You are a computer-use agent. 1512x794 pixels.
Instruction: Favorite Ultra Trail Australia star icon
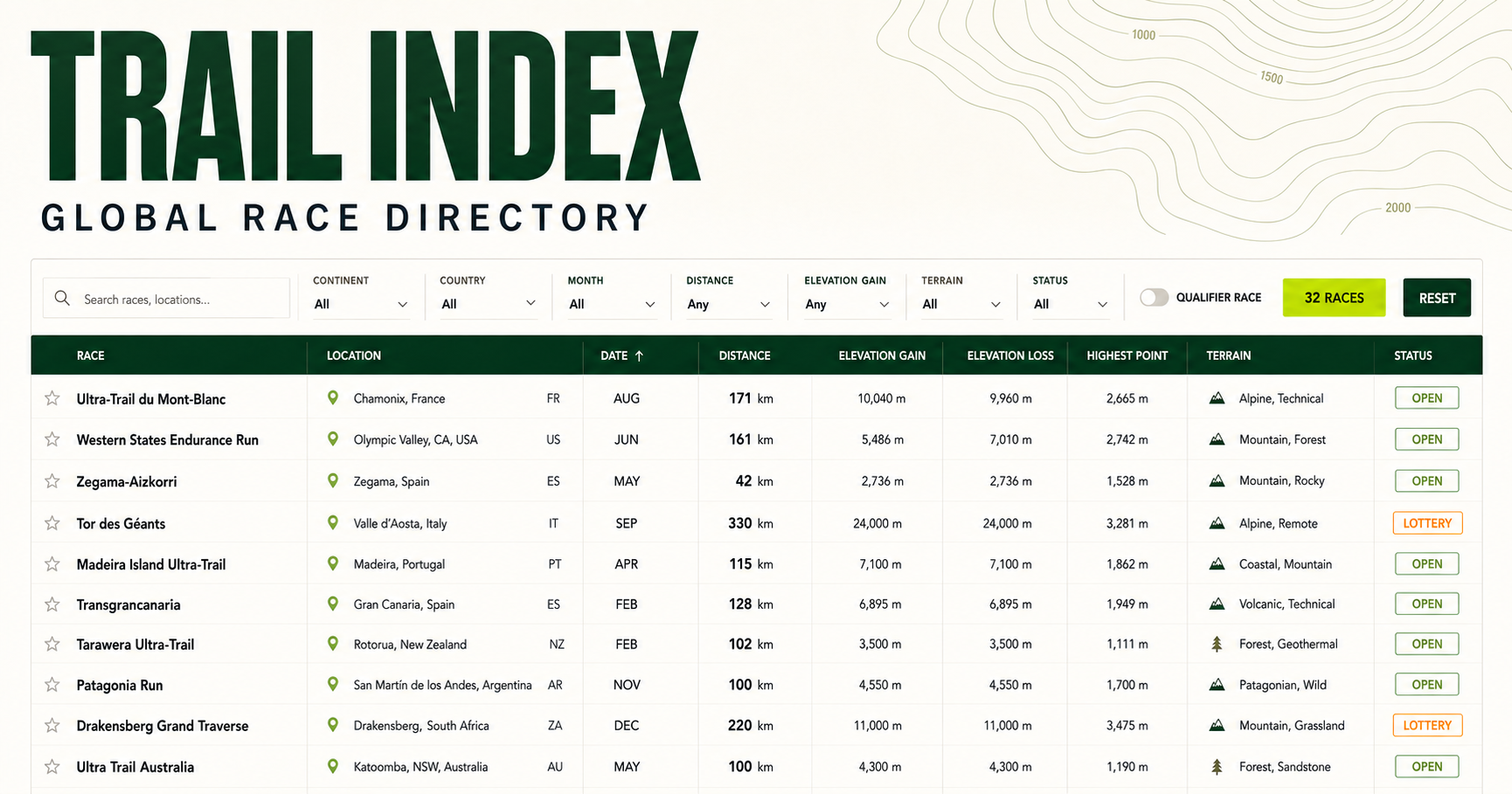point(52,767)
